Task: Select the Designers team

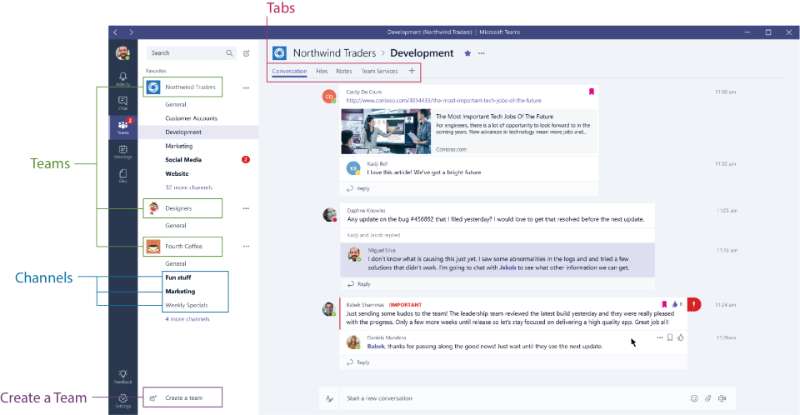Action: (x=183, y=208)
